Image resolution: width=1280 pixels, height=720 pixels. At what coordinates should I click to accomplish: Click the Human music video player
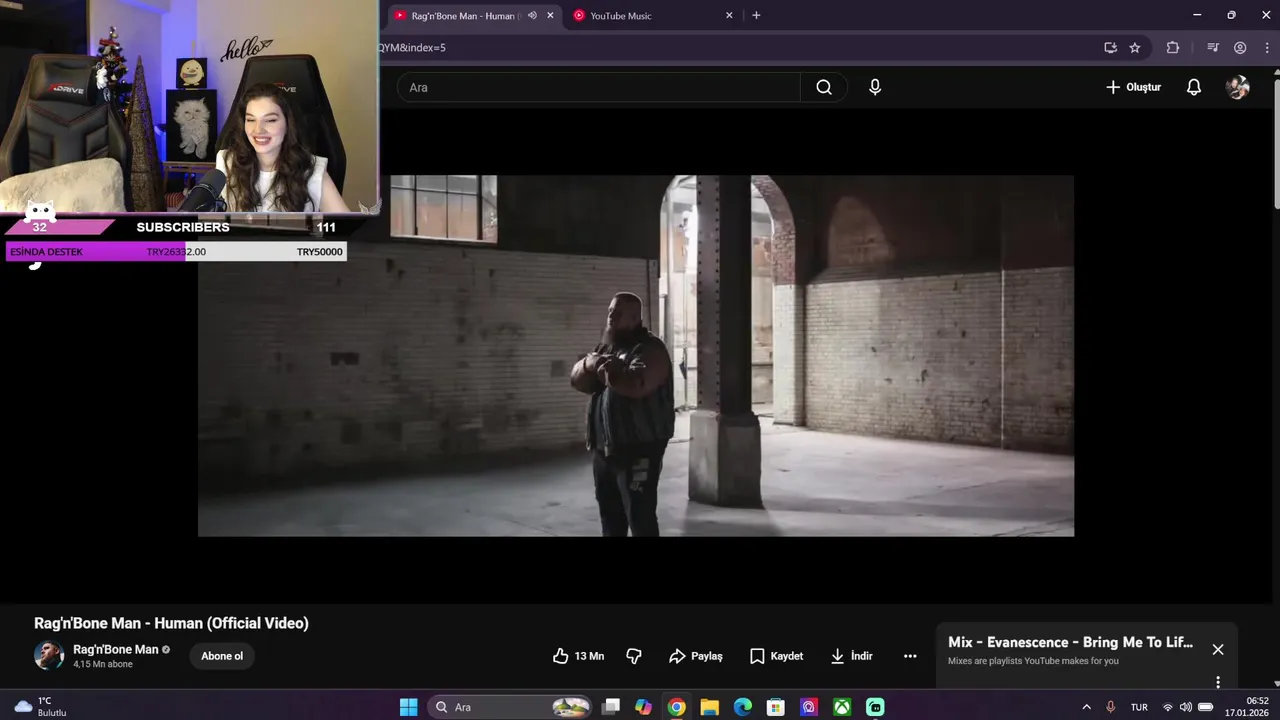(x=636, y=356)
